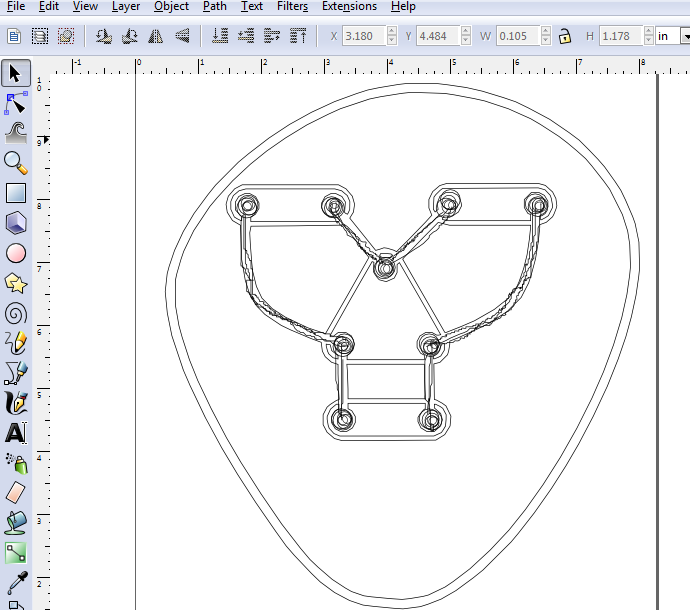Select the Pencil freehand tool
690x610 pixels.
coord(16,343)
